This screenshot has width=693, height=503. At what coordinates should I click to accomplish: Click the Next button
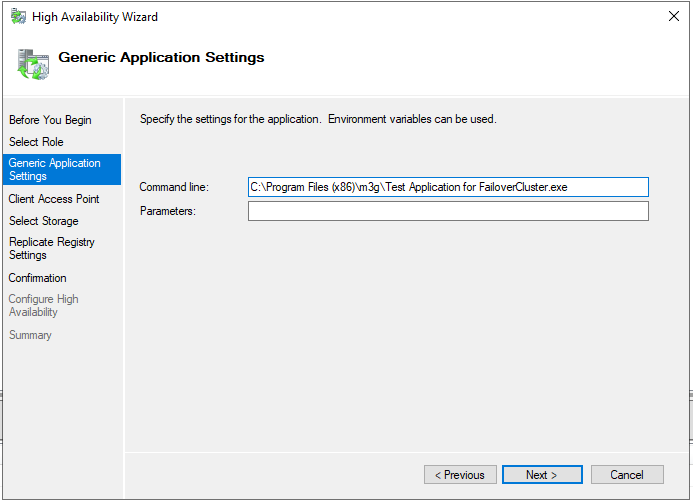point(542,475)
